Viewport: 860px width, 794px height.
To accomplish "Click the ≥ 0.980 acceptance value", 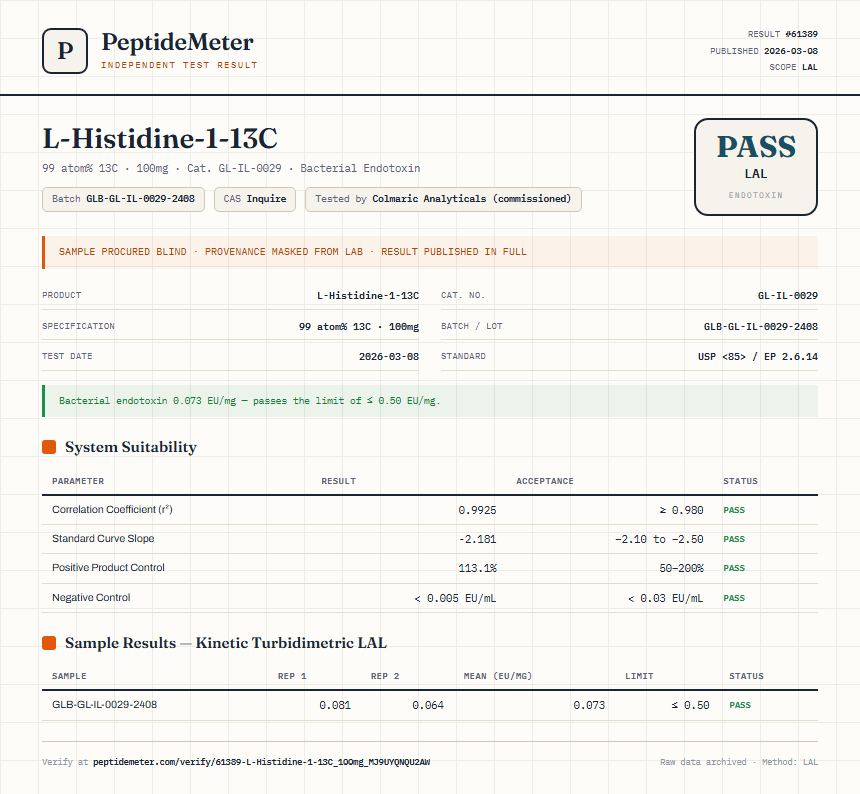I will 681,510.
